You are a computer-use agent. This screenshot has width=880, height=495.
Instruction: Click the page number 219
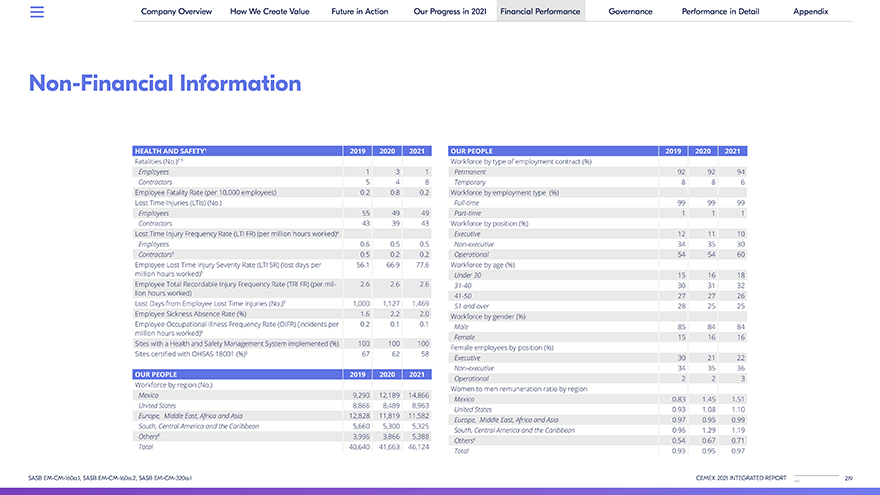pos(848,478)
